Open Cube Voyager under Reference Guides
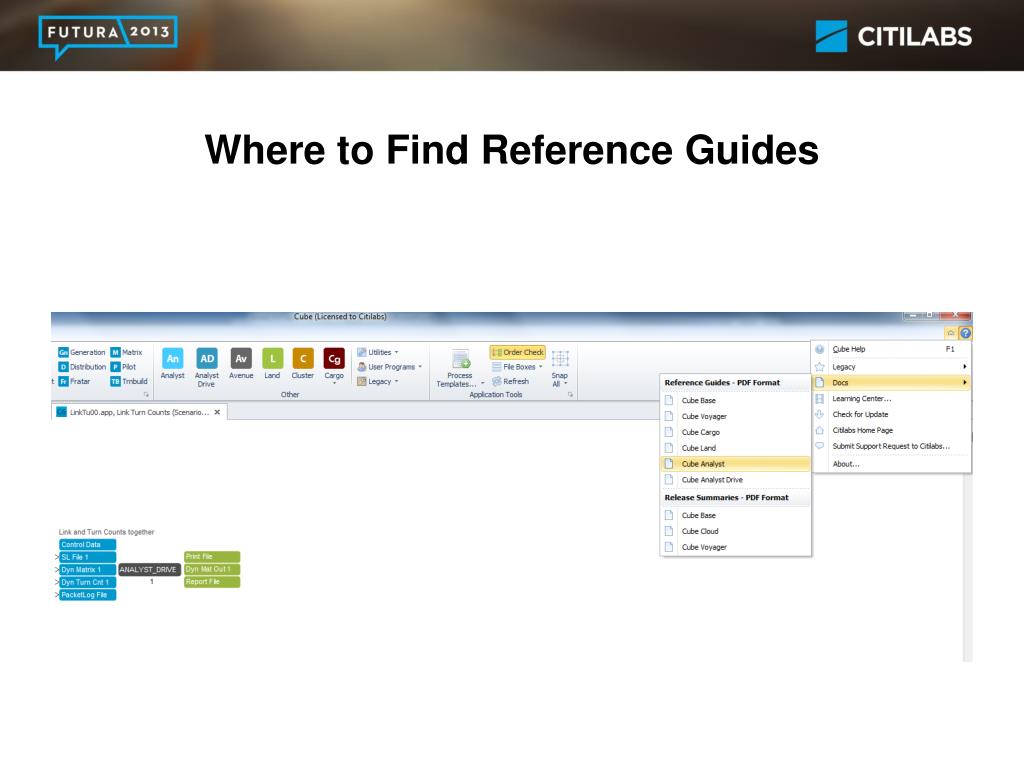1024x768 pixels. click(x=735, y=416)
